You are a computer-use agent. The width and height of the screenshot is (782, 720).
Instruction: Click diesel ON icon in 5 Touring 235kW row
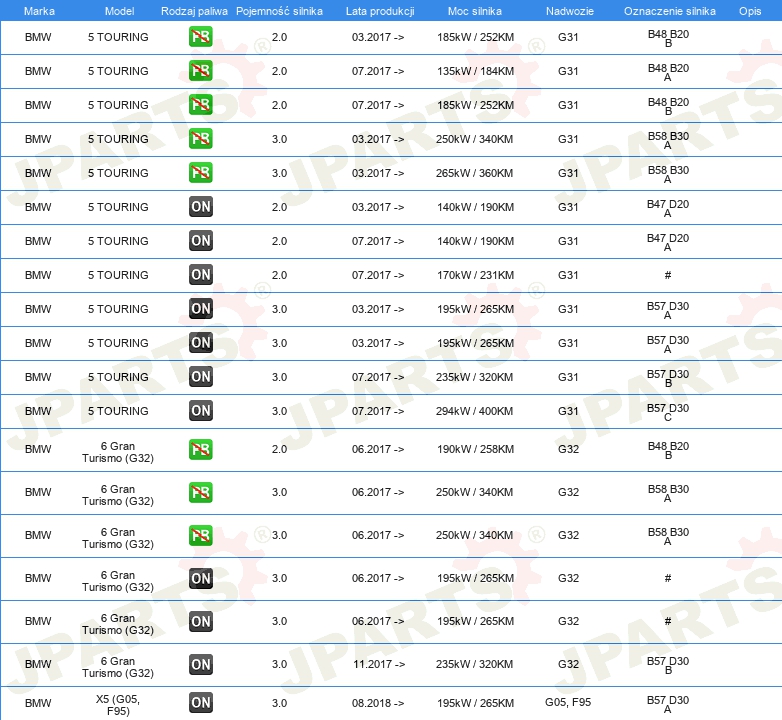(x=201, y=377)
